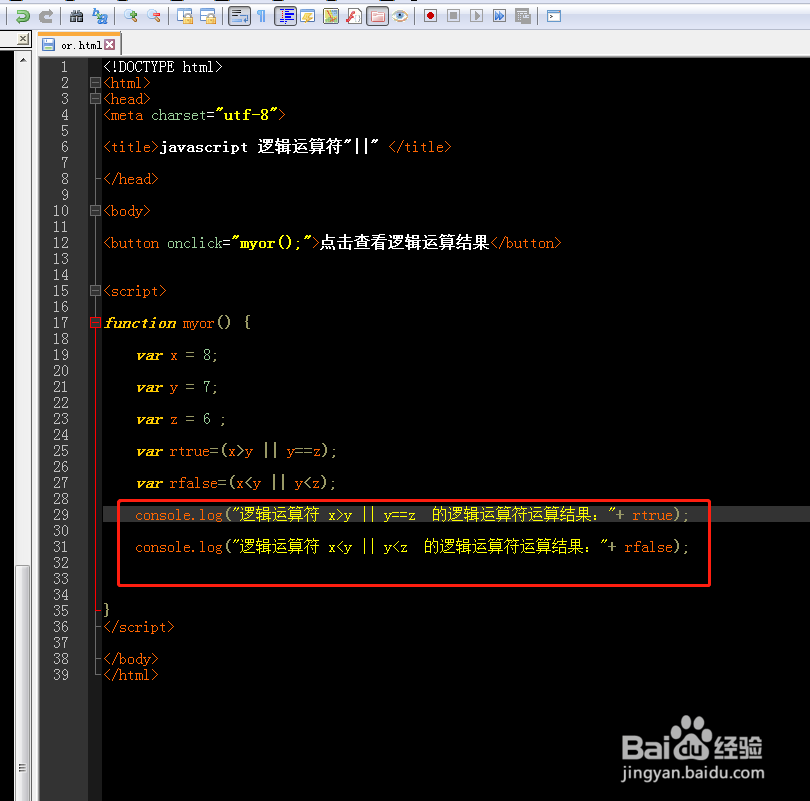
Task: Save the currently recorded macro
Action: coord(523,17)
